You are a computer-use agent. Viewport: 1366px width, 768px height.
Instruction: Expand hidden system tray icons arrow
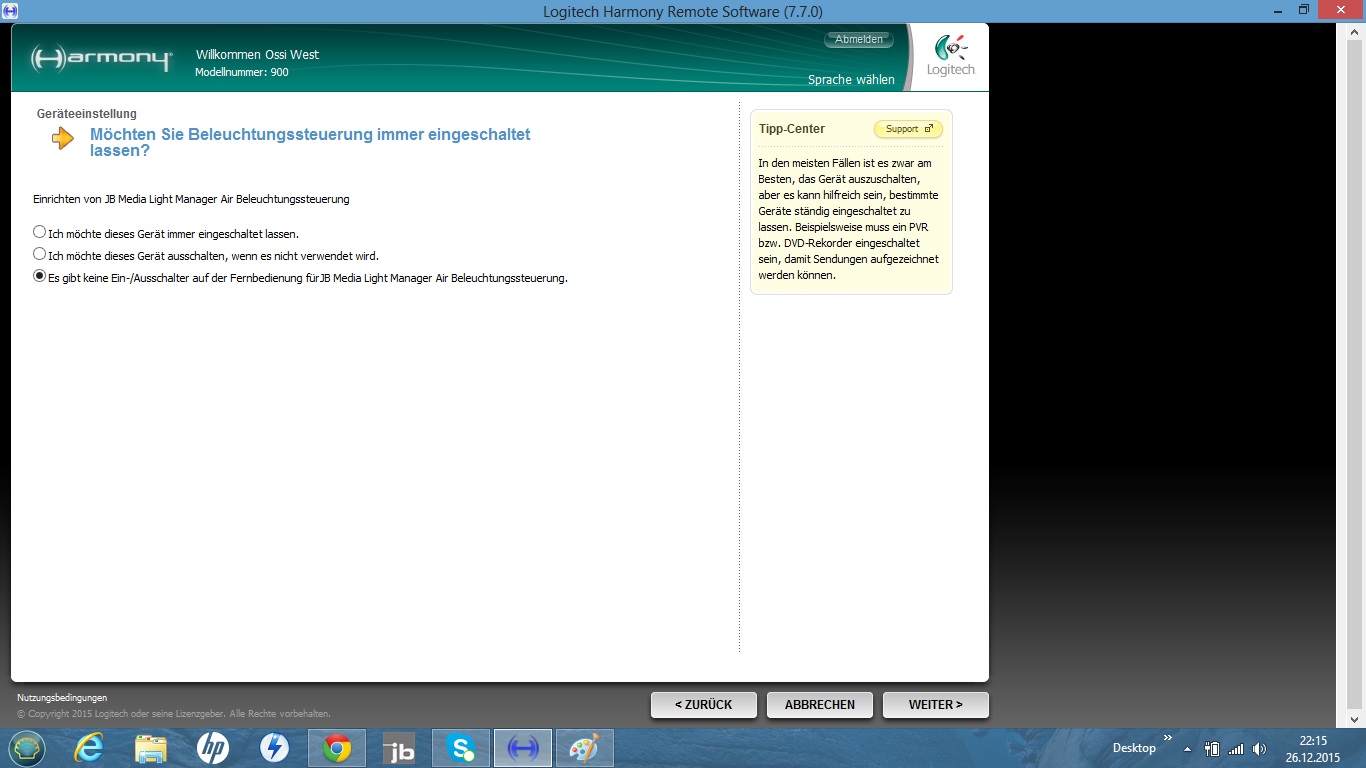tap(1187, 748)
